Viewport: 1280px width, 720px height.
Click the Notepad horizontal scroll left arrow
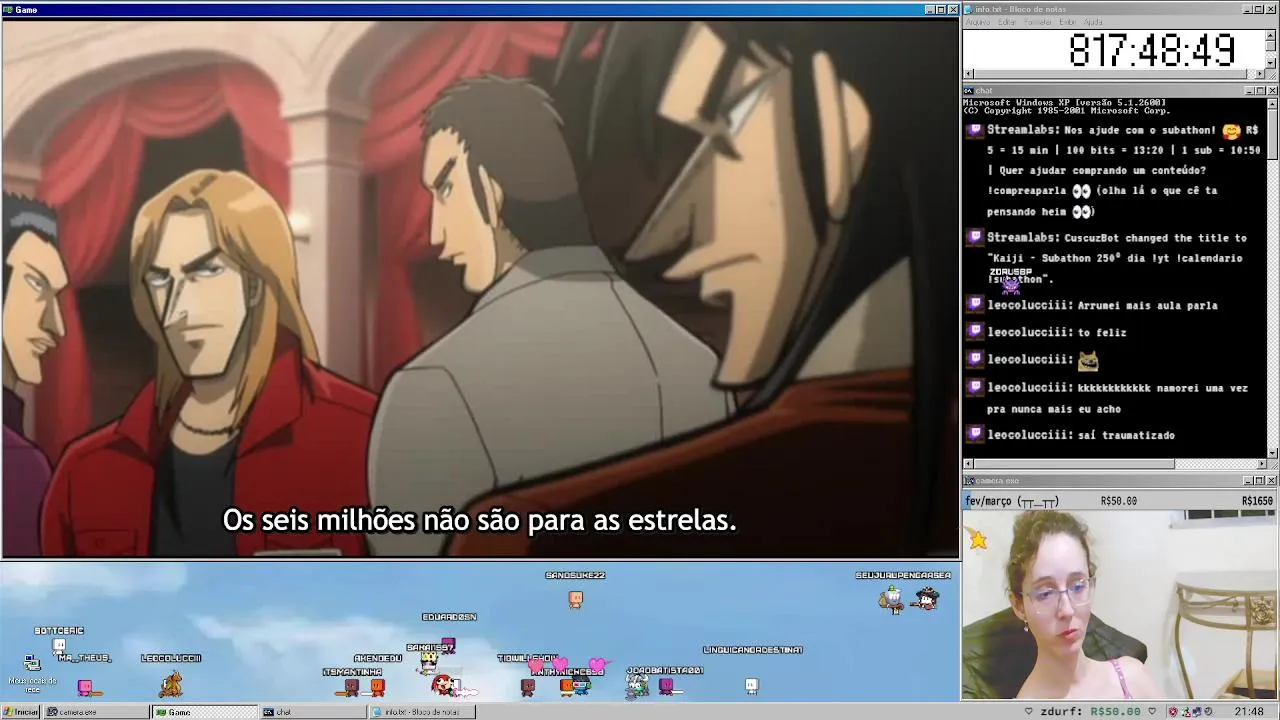(968, 74)
